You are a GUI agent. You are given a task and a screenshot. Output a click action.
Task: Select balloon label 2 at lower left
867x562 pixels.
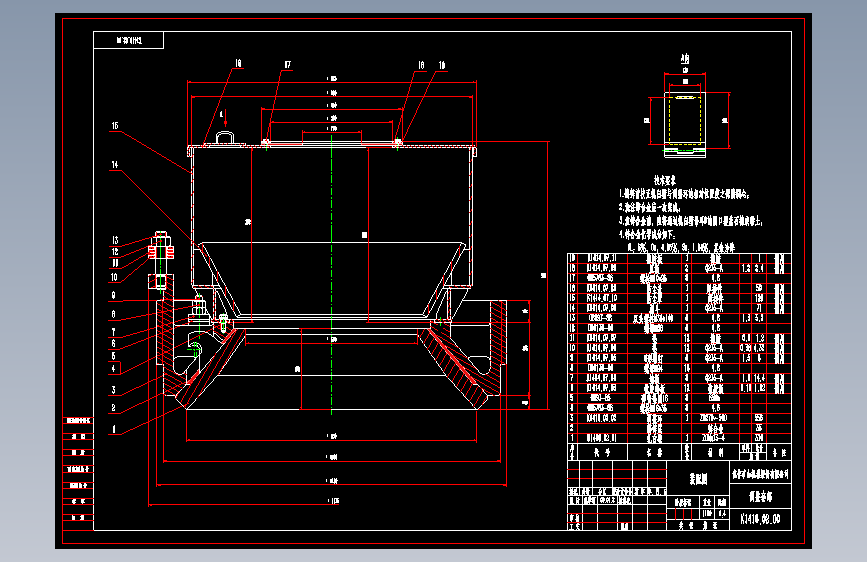coord(113,408)
